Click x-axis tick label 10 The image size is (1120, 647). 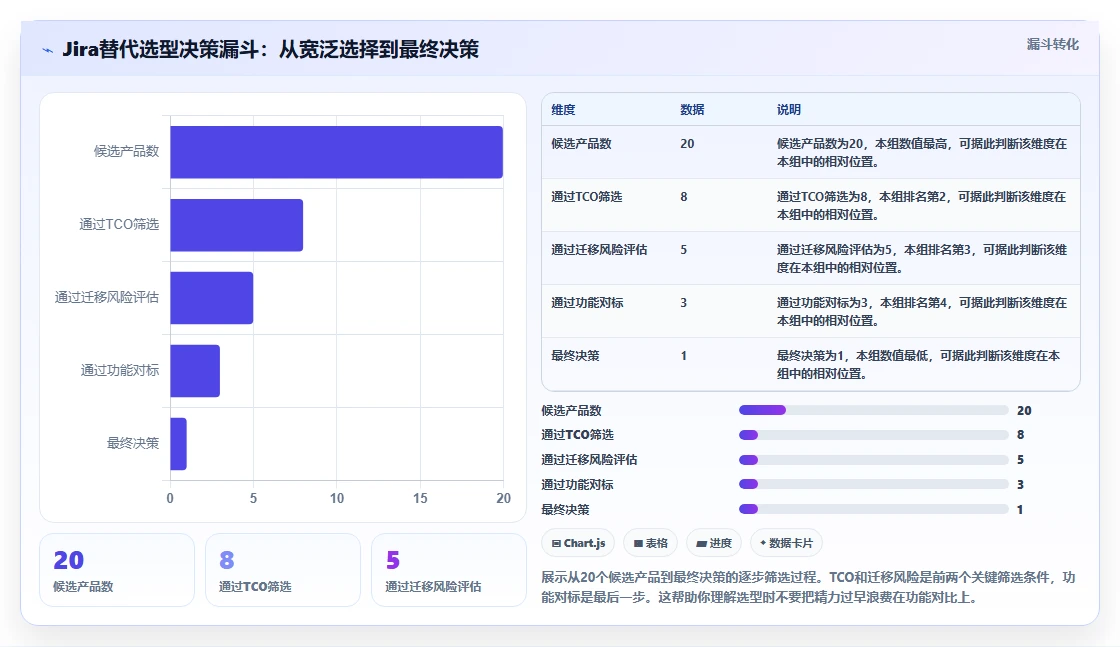pos(336,498)
